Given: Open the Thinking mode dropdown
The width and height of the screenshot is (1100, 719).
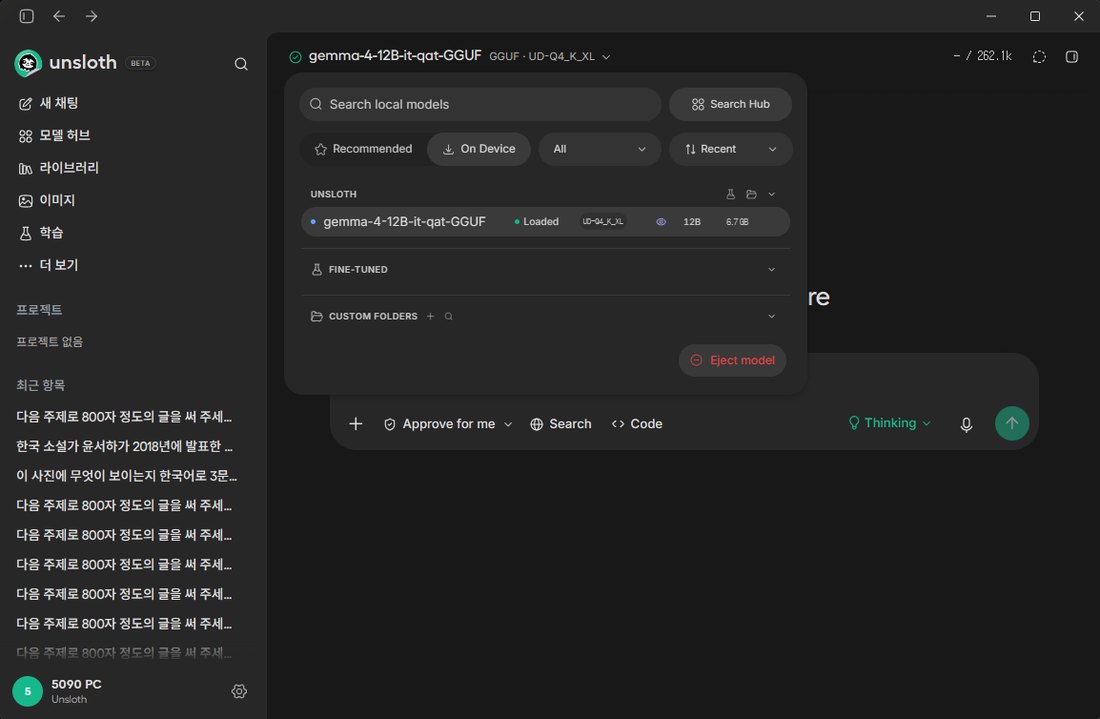Looking at the screenshot, I should pos(890,423).
